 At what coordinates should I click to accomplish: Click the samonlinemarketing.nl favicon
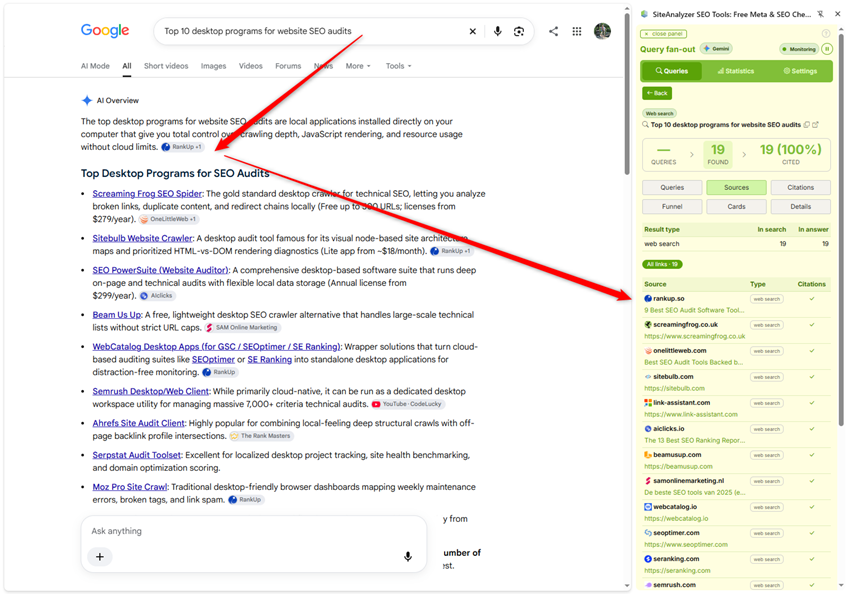coord(648,481)
